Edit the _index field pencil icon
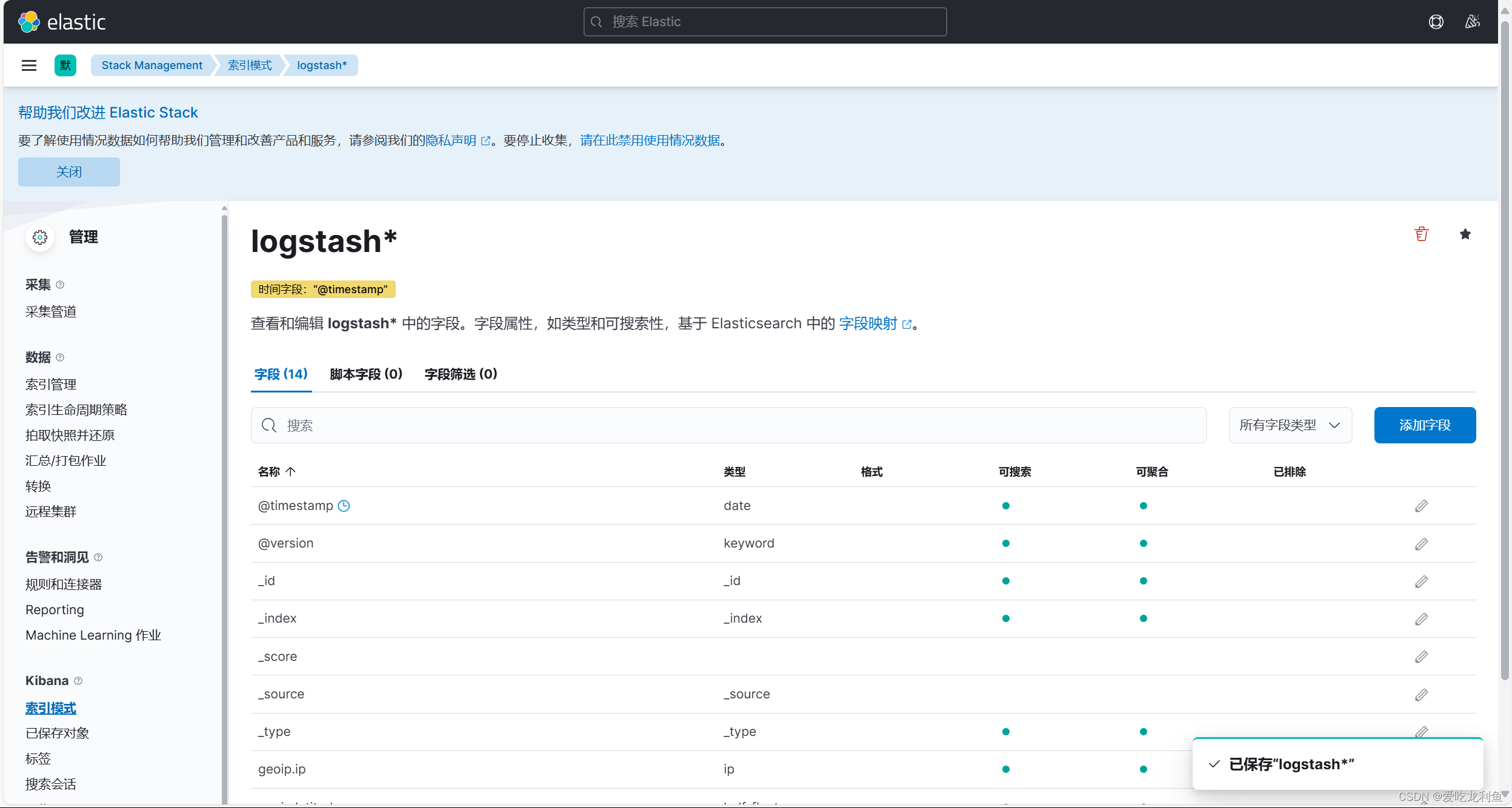 point(1422,619)
